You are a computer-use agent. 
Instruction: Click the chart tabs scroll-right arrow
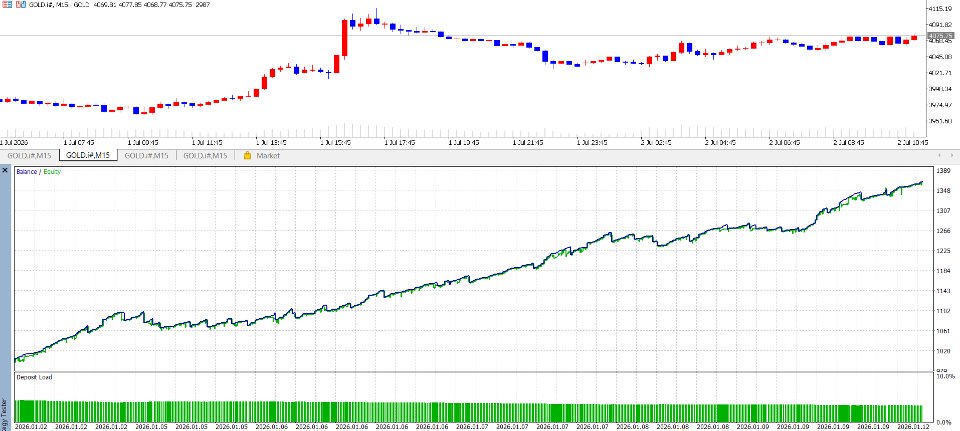(x=952, y=156)
